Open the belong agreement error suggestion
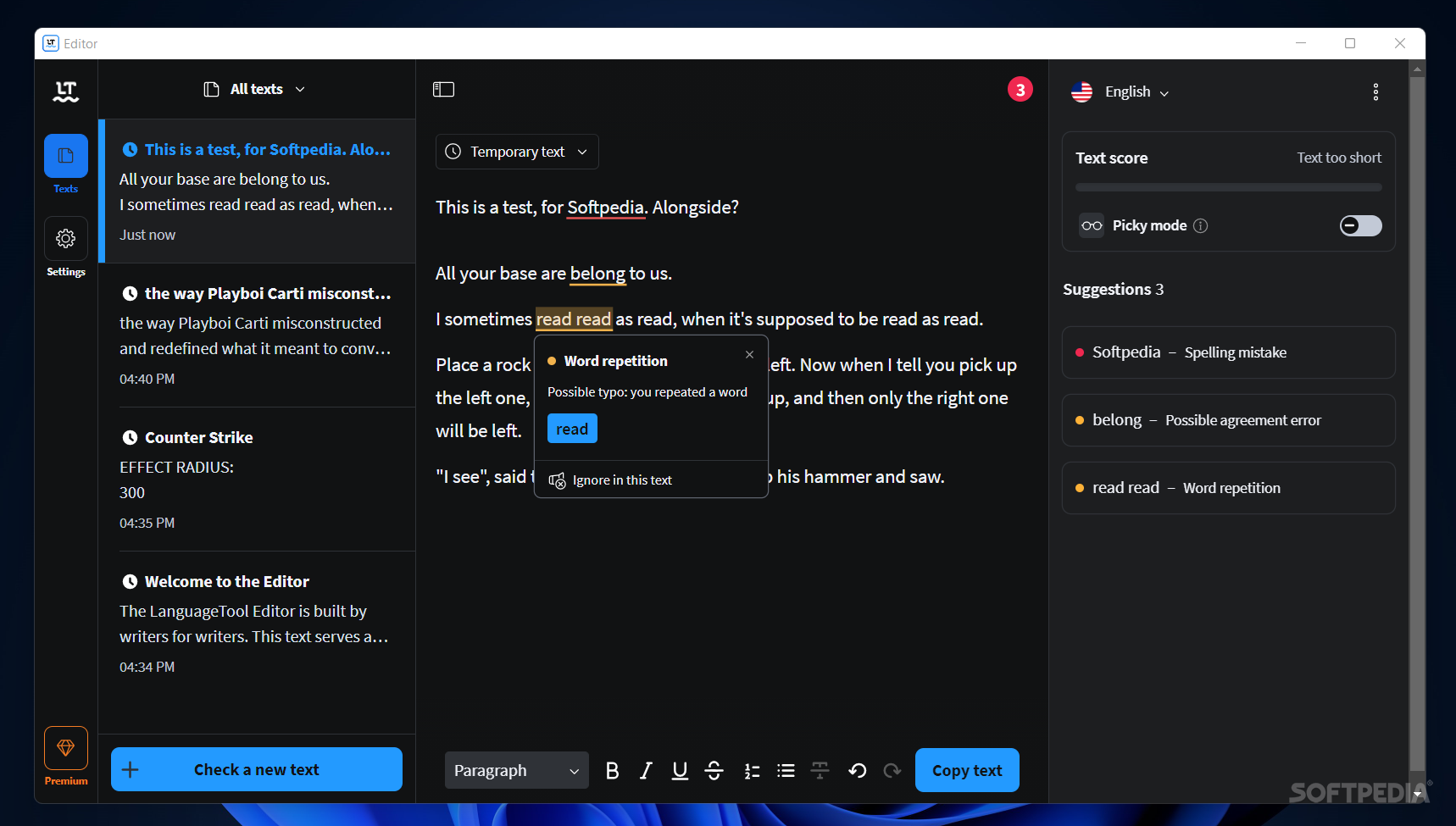Screen dimensions: 1456x826 (x=1228, y=420)
